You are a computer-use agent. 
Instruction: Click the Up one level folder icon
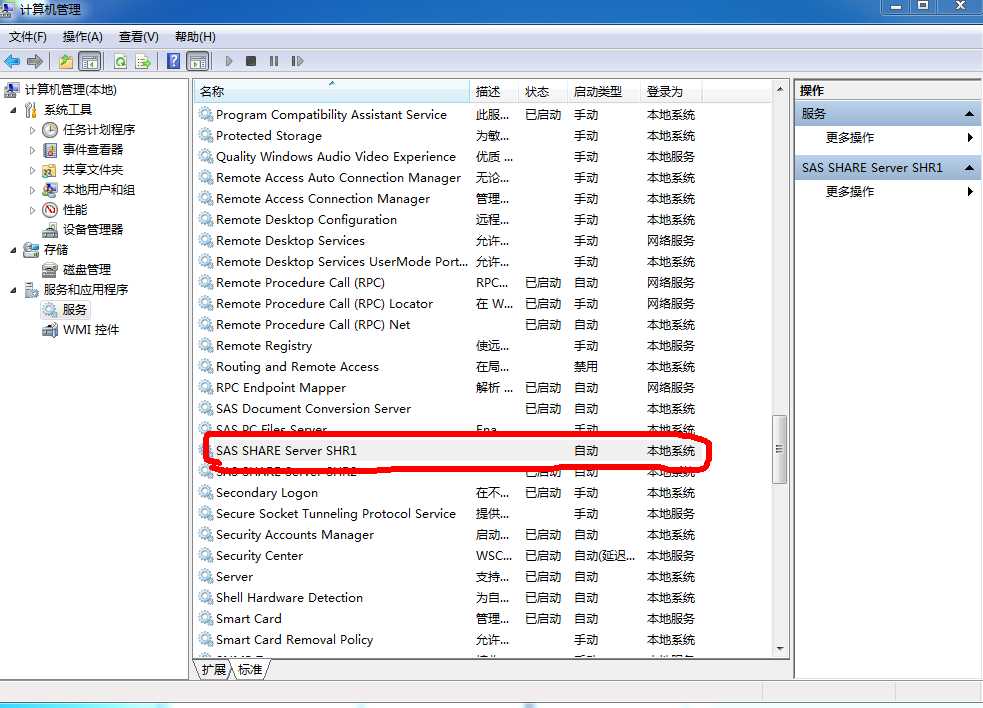(x=66, y=61)
